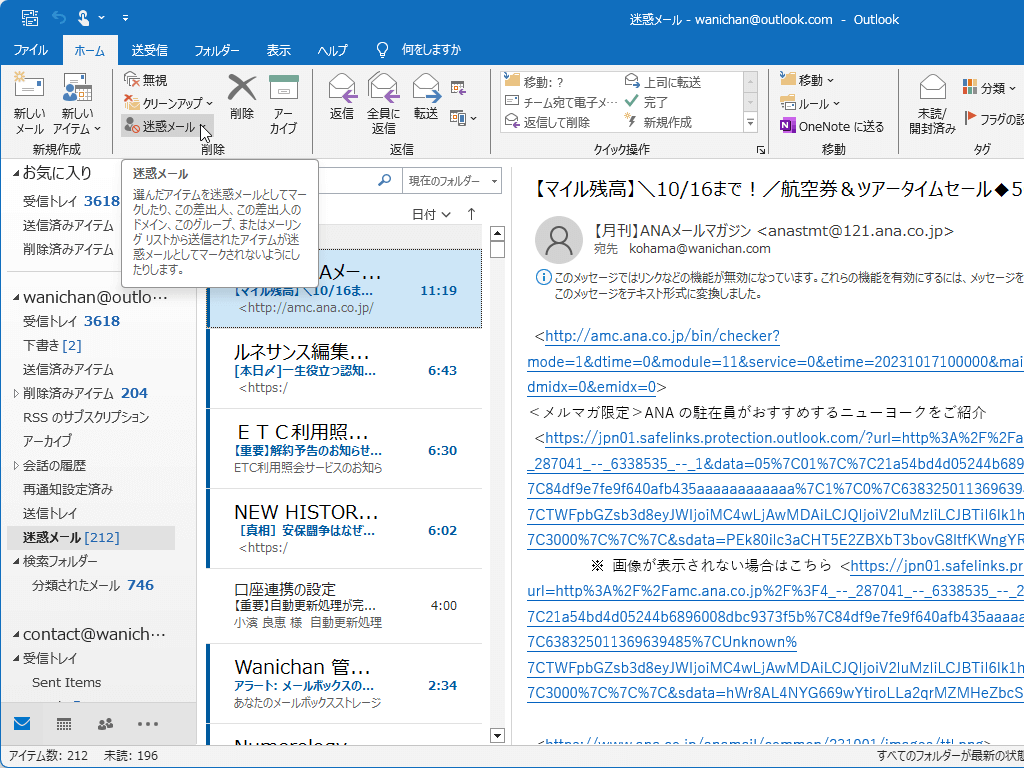Viewport: 1024px width, 768px height.
Task: Open the Junk (迷惑メール) dropdown
Action: (205, 127)
